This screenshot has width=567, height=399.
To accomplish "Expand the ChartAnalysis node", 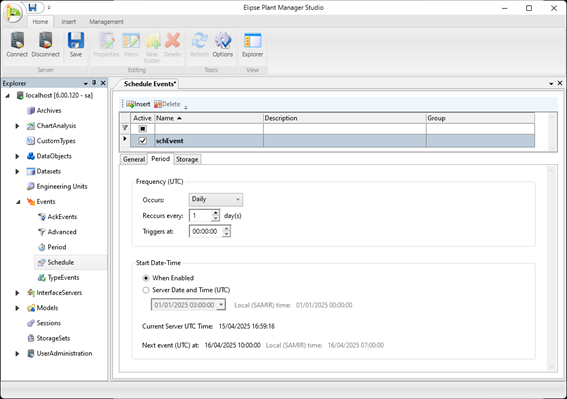I will pyautogui.click(x=17, y=126).
